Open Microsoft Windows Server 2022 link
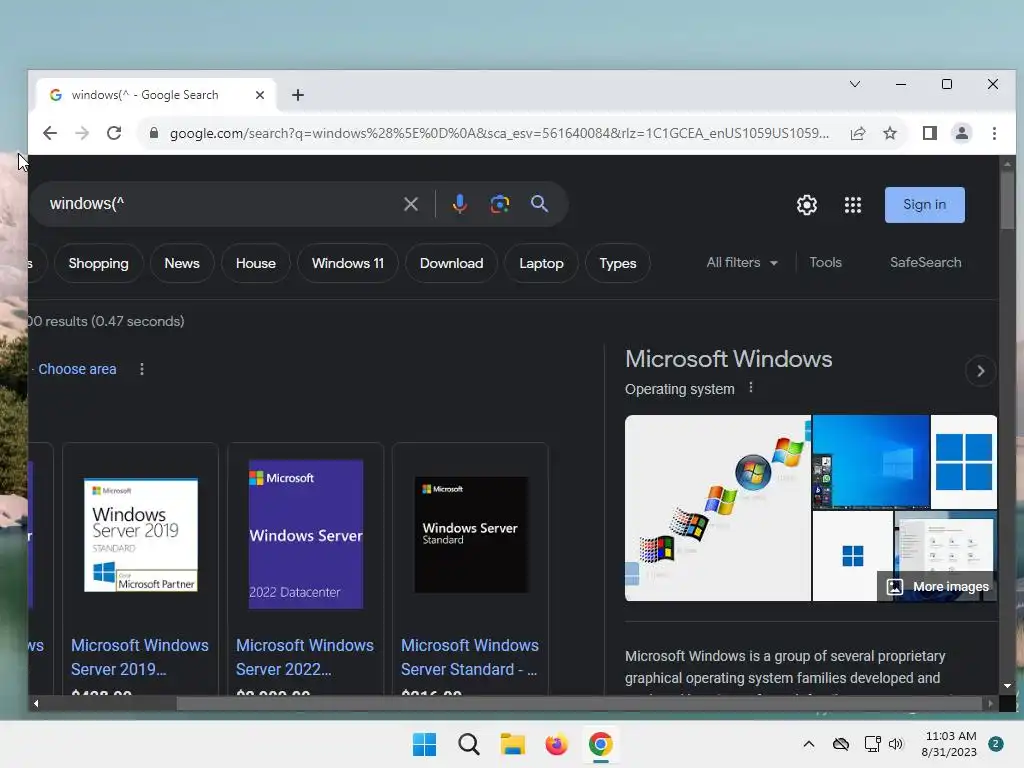 pyautogui.click(x=305, y=657)
